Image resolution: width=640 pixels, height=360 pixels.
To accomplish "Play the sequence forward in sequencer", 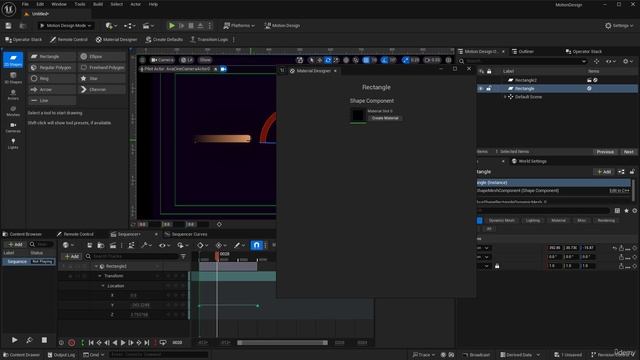I will point(123,343).
